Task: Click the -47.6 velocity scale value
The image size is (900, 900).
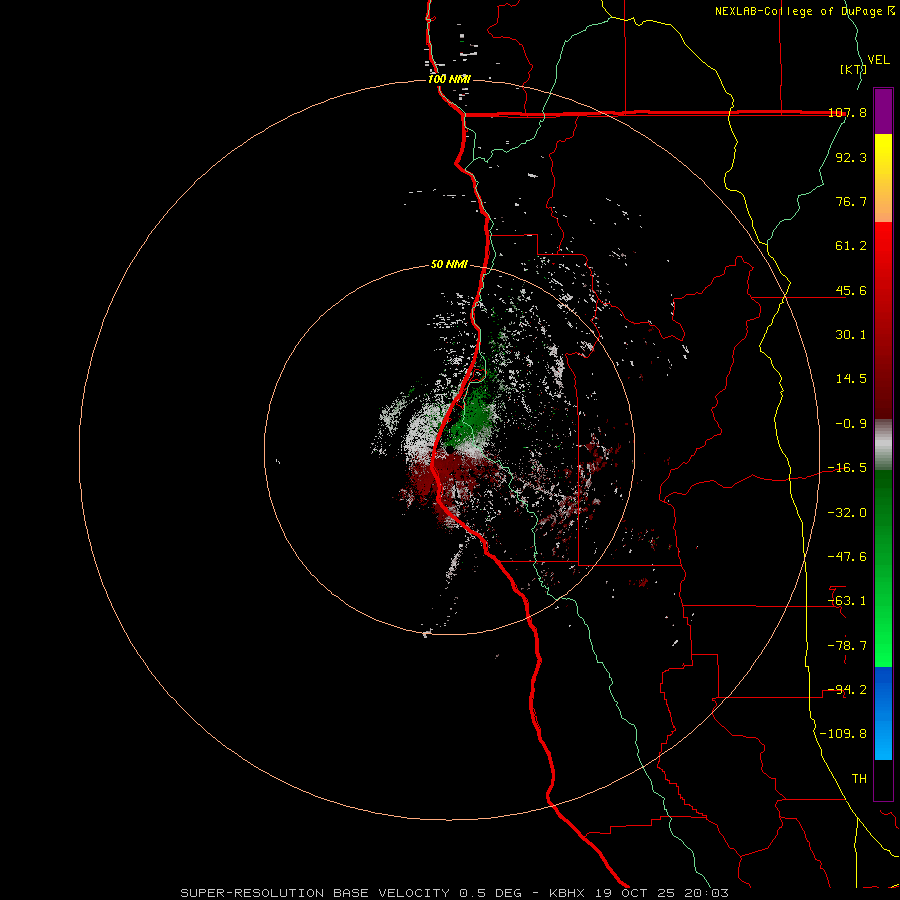Action: point(847,557)
